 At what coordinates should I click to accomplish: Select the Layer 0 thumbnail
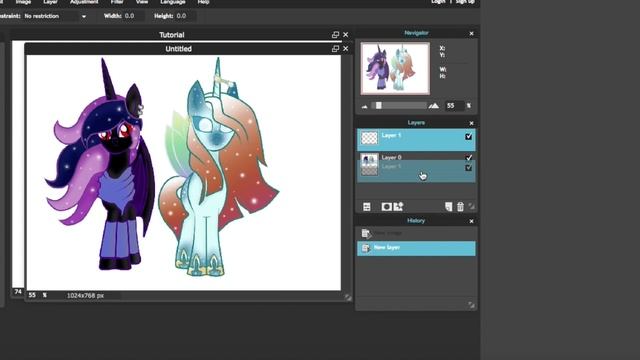pyautogui.click(x=369, y=160)
